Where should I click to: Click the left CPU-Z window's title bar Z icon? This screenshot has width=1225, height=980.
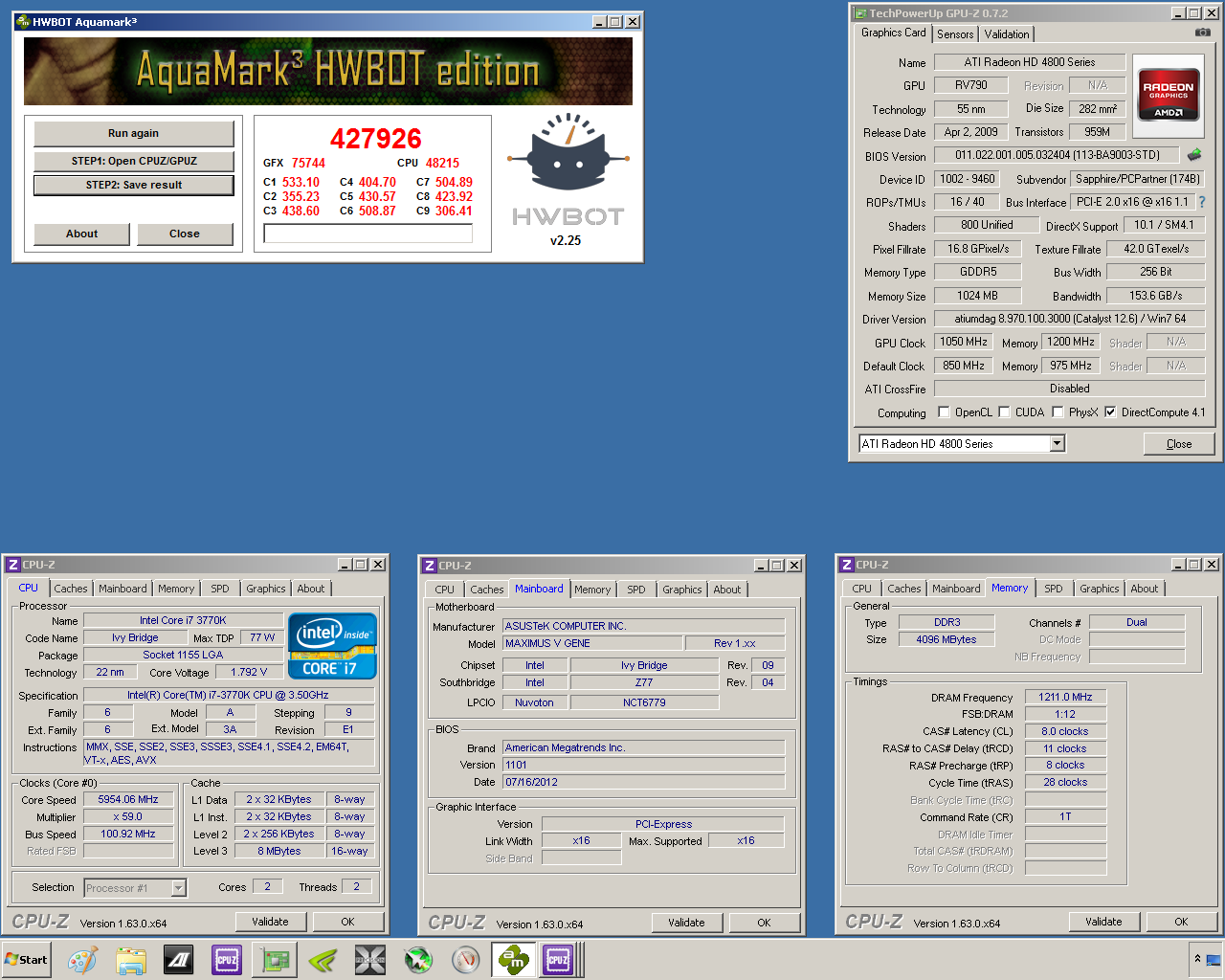point(12,565)
